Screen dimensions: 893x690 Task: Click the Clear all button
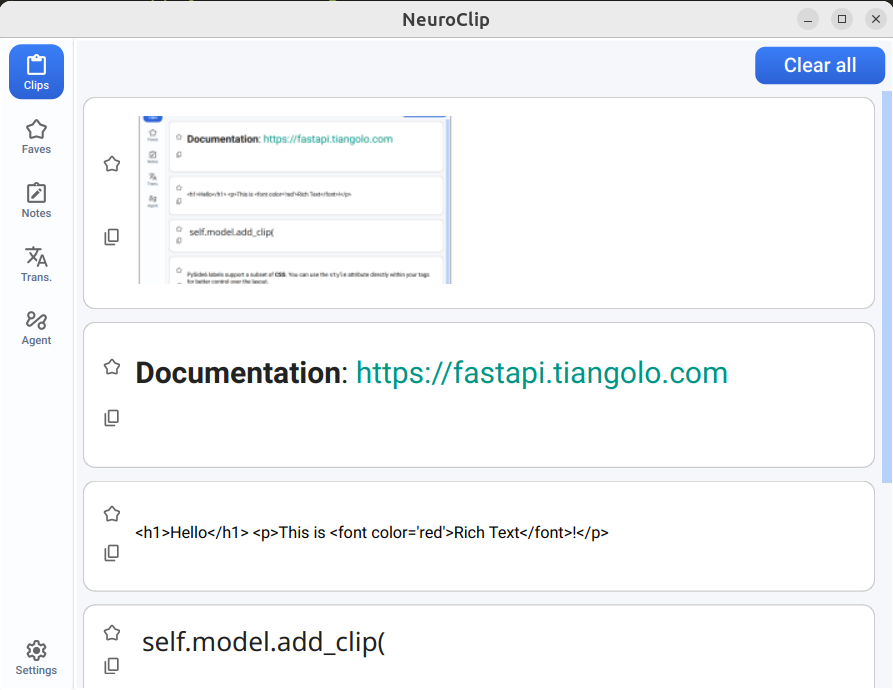coord(820,65)
